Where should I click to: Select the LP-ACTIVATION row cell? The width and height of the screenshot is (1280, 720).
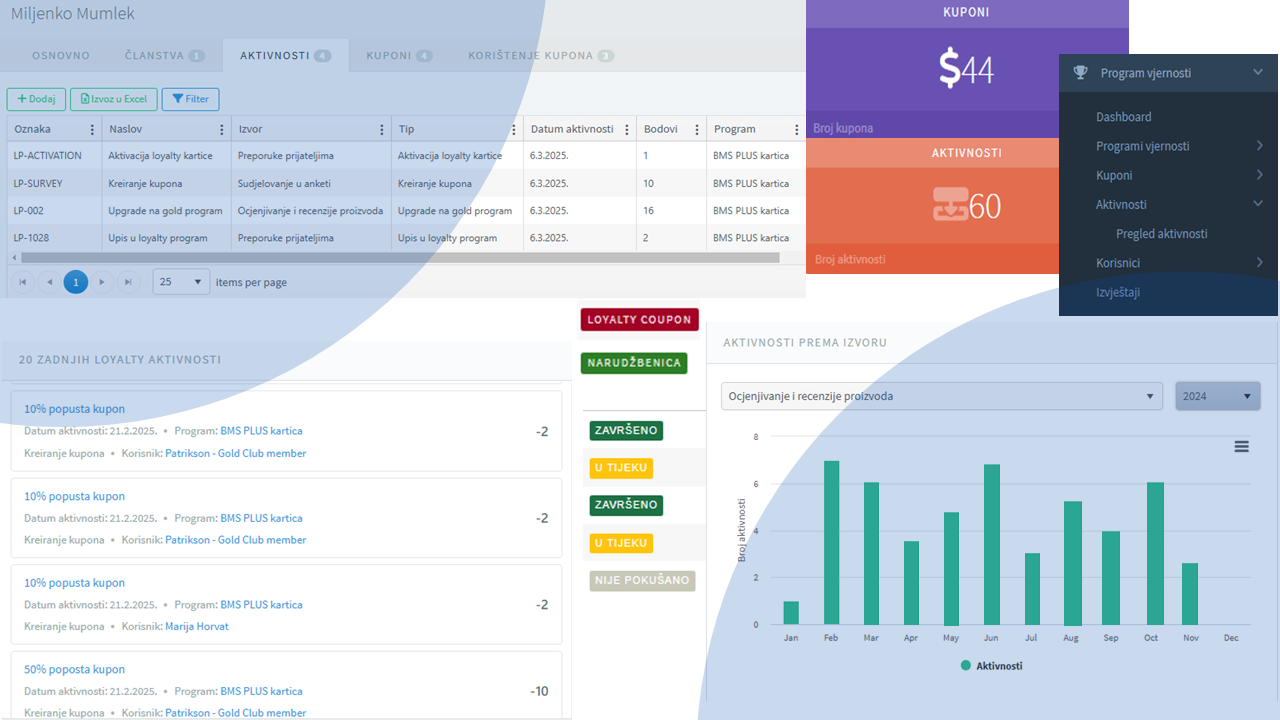coord(53,156)
